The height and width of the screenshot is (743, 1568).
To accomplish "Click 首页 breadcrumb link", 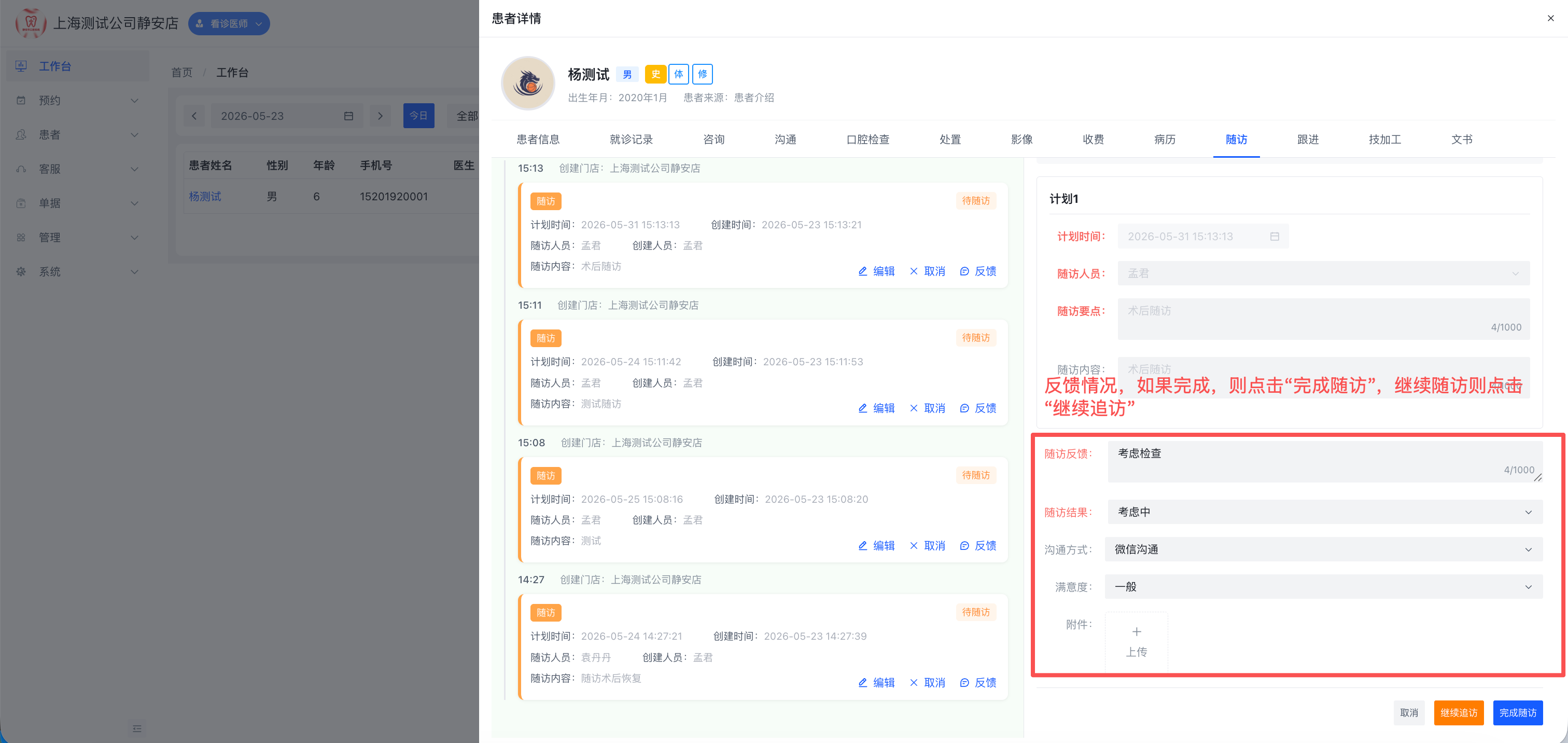I will (x=181, y=73).
